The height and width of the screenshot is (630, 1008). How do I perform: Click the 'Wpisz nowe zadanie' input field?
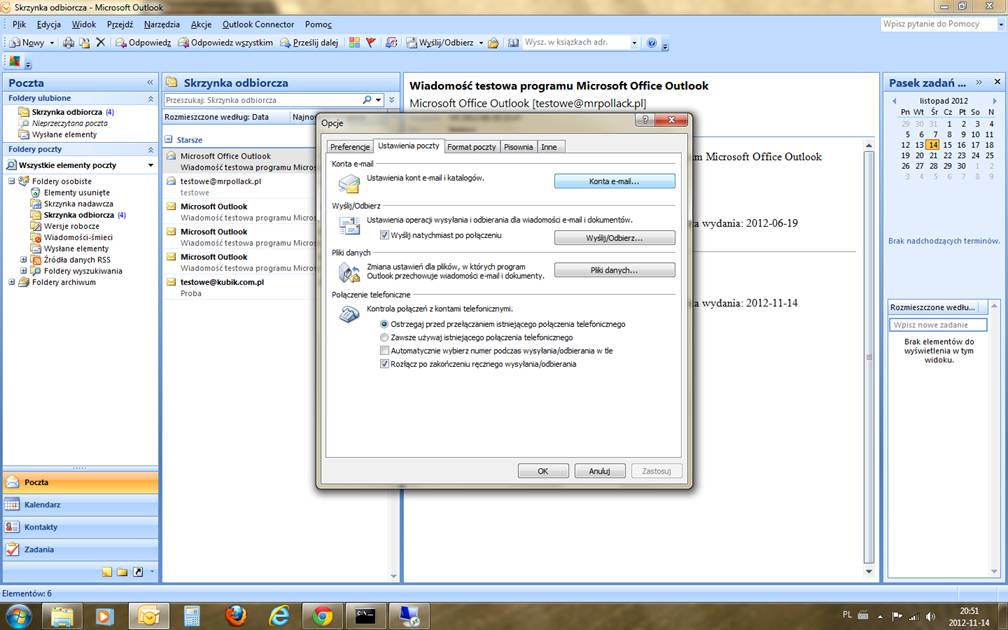[937, 325]
